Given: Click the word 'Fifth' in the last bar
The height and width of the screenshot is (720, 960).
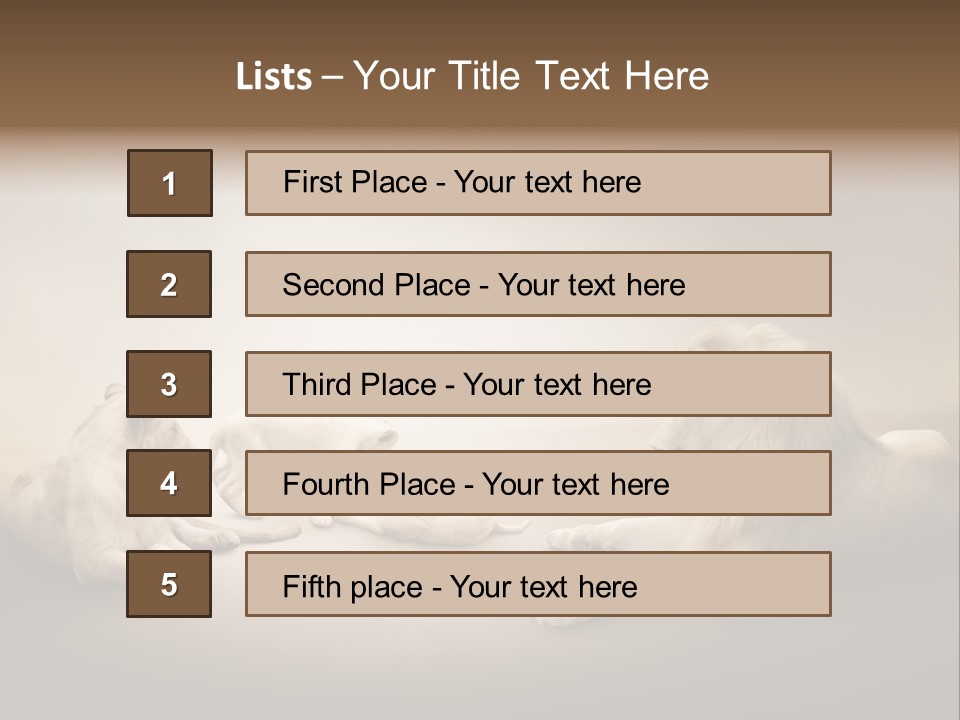Looking at the screenshot, I should pyautogui.click(x=312, y=587).
